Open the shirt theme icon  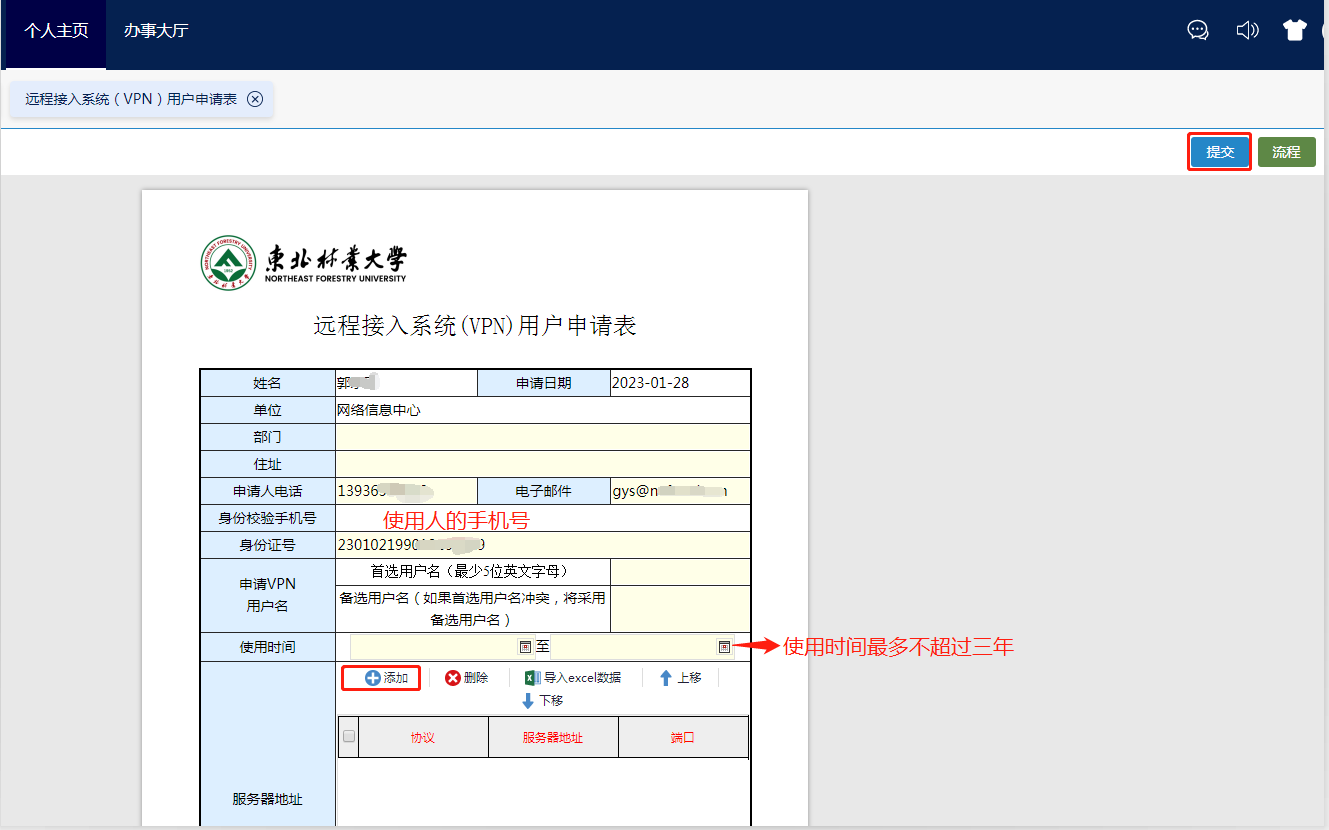point(1295,30)
